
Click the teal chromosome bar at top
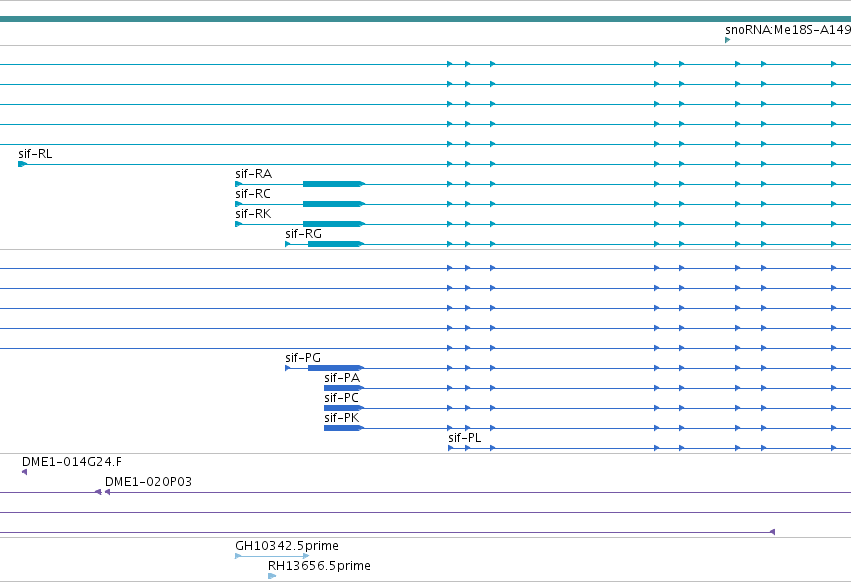pyautogui.click(x=426, y=19)
